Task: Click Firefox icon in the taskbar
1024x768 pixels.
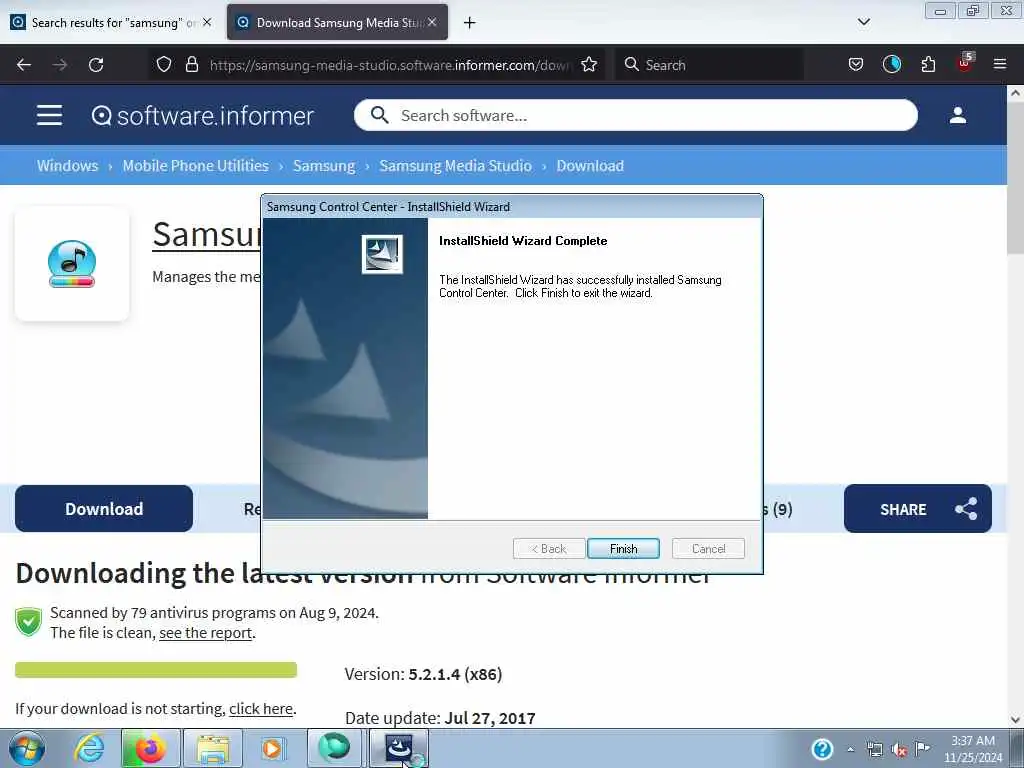Action: click(150, 748)
